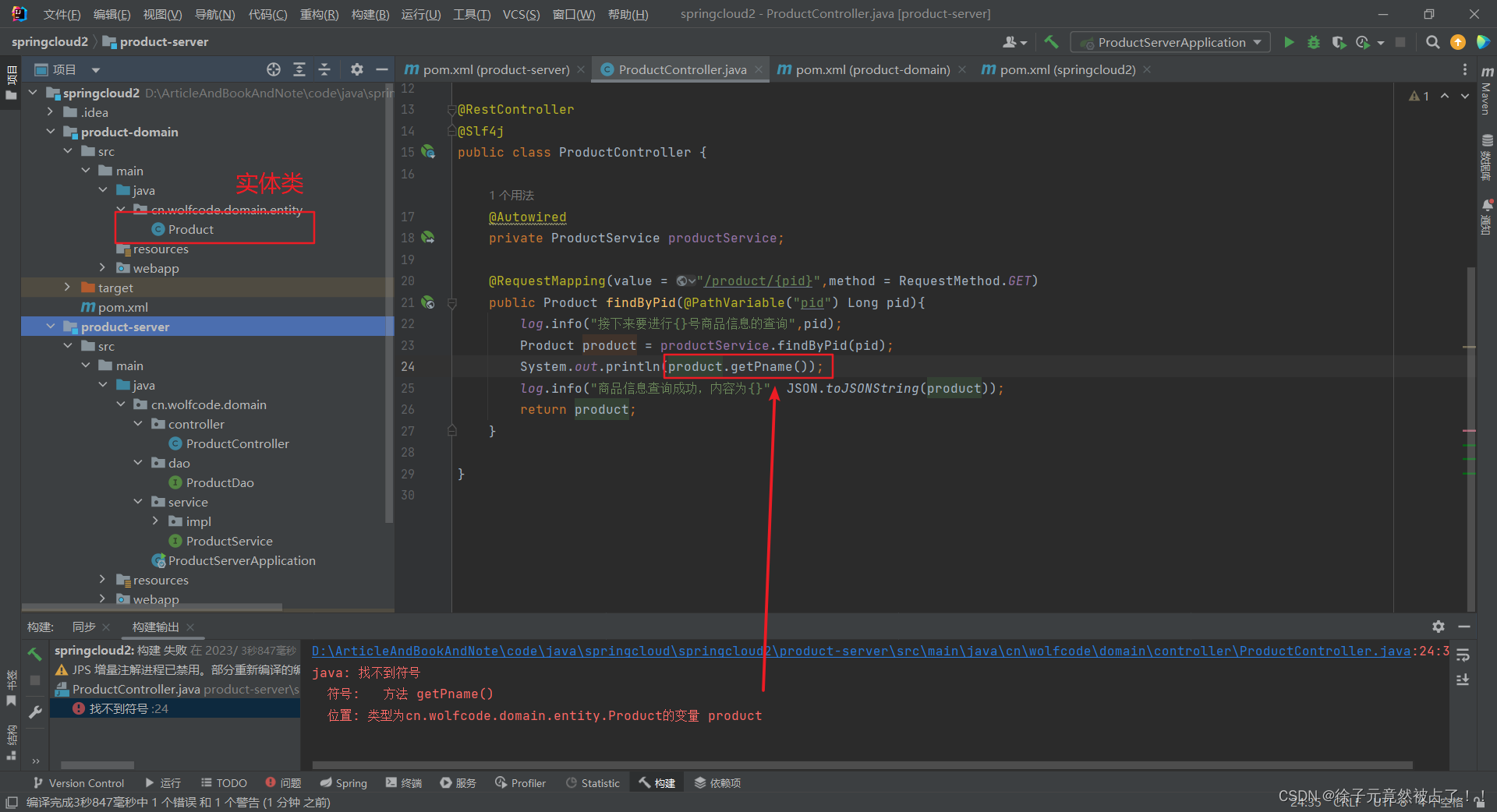Locate opened file in project tree
The width and height of the screenshot is (1497, 812).
(x=273, y=69)
